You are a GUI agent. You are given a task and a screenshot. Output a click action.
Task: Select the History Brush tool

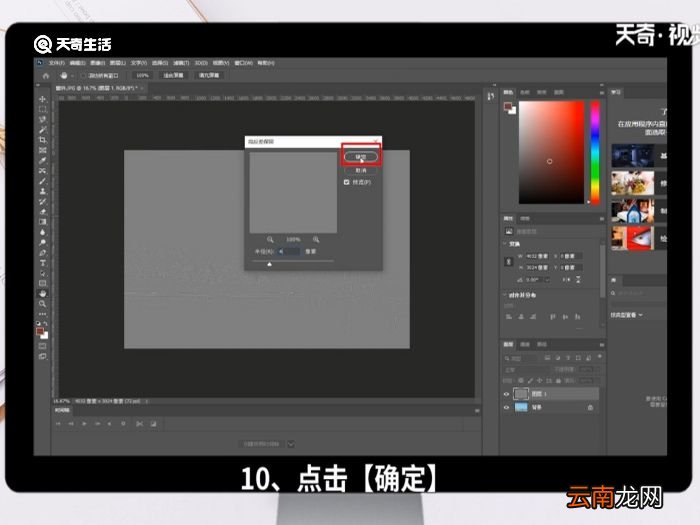click(x=42, y=201)
